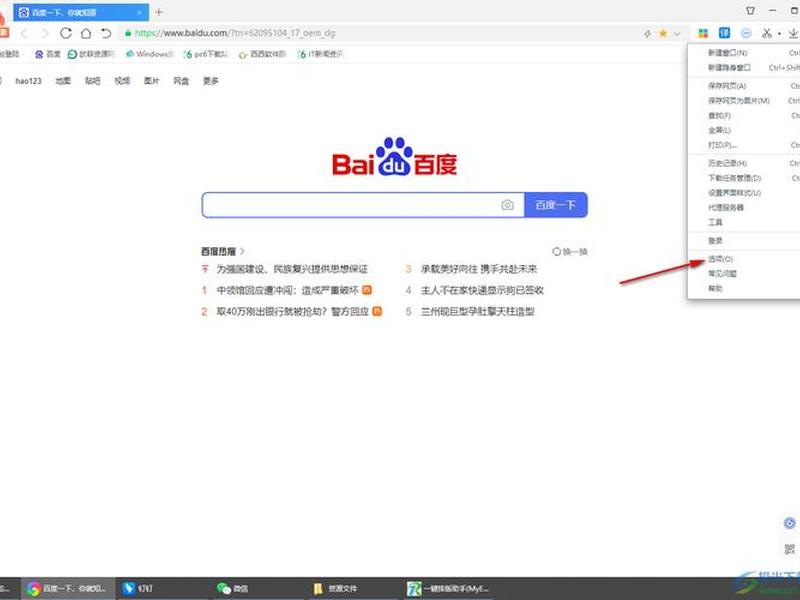Click the camera image-search icon in search box

pos(507,205)
